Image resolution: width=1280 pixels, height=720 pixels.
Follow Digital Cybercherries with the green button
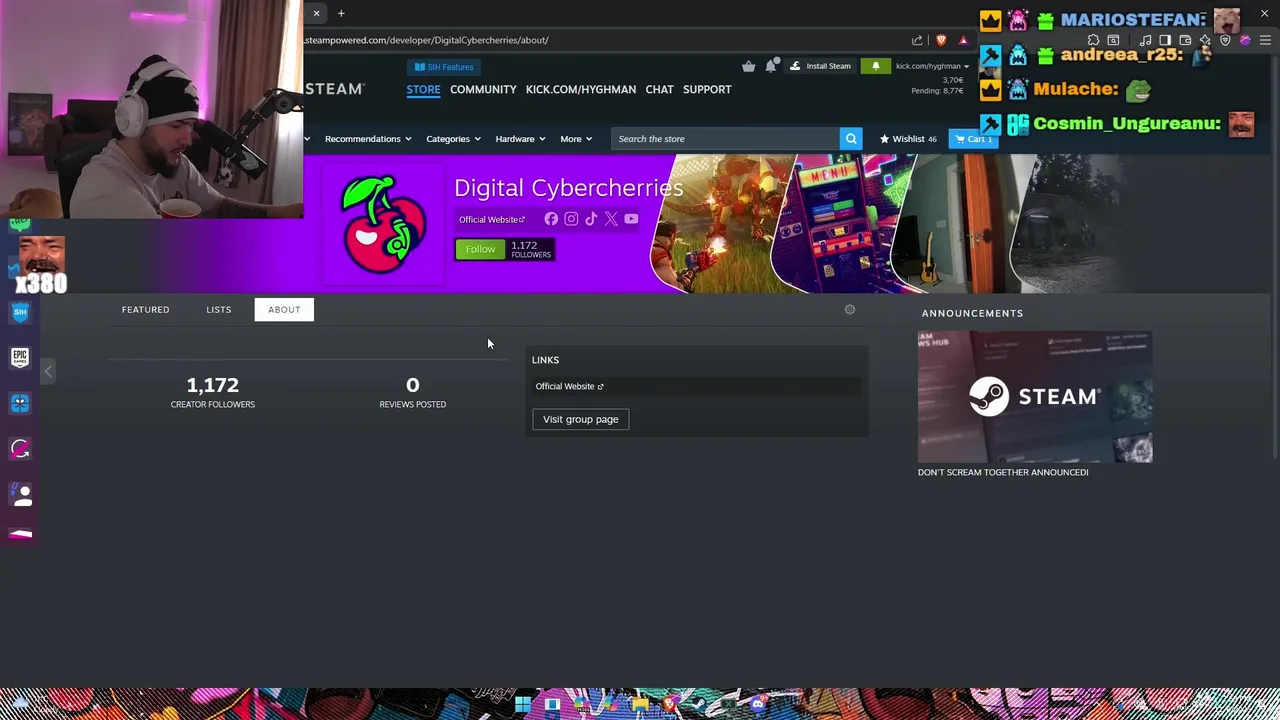[480, 249]
